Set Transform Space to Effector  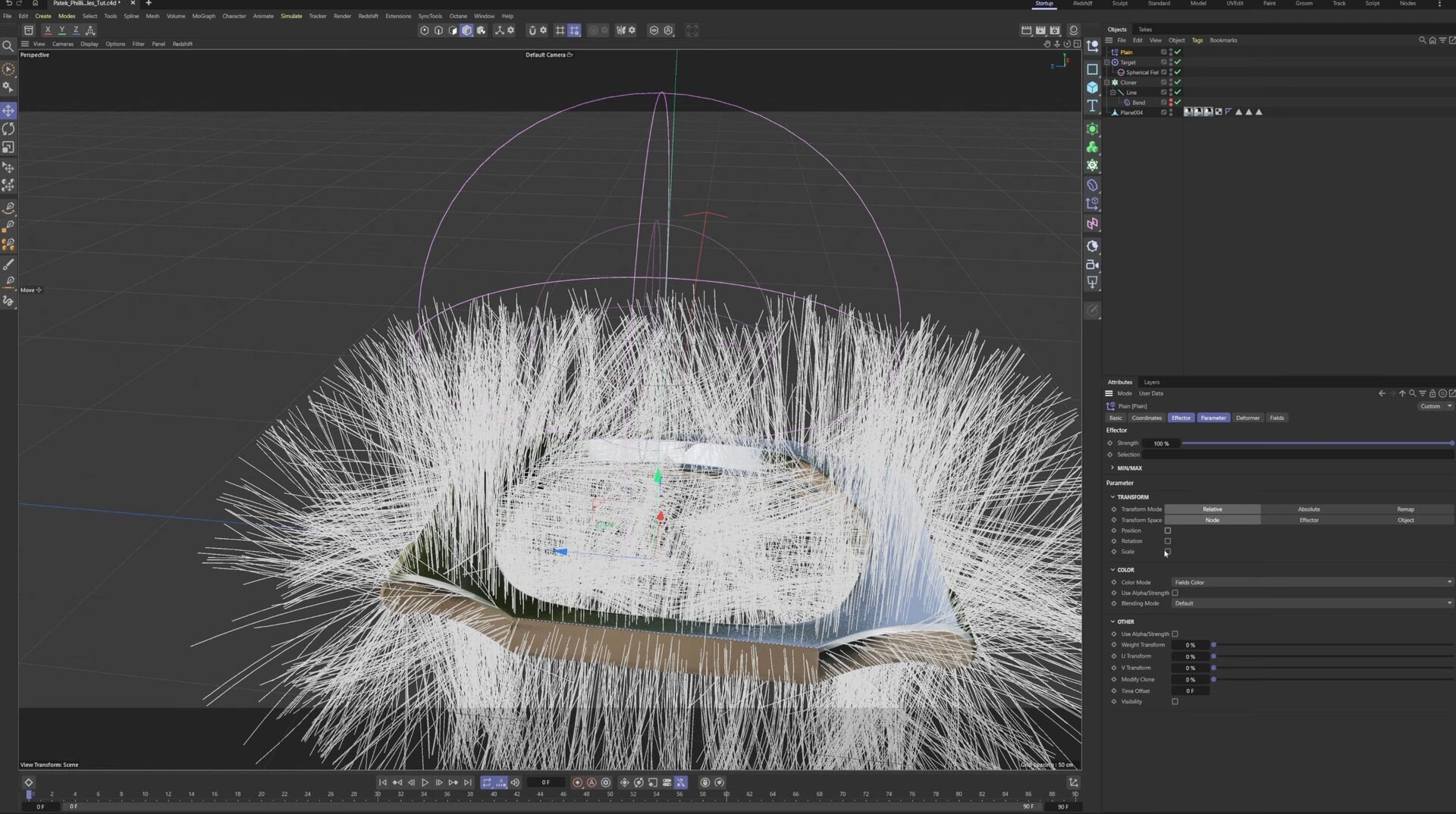click(1309, 520)
